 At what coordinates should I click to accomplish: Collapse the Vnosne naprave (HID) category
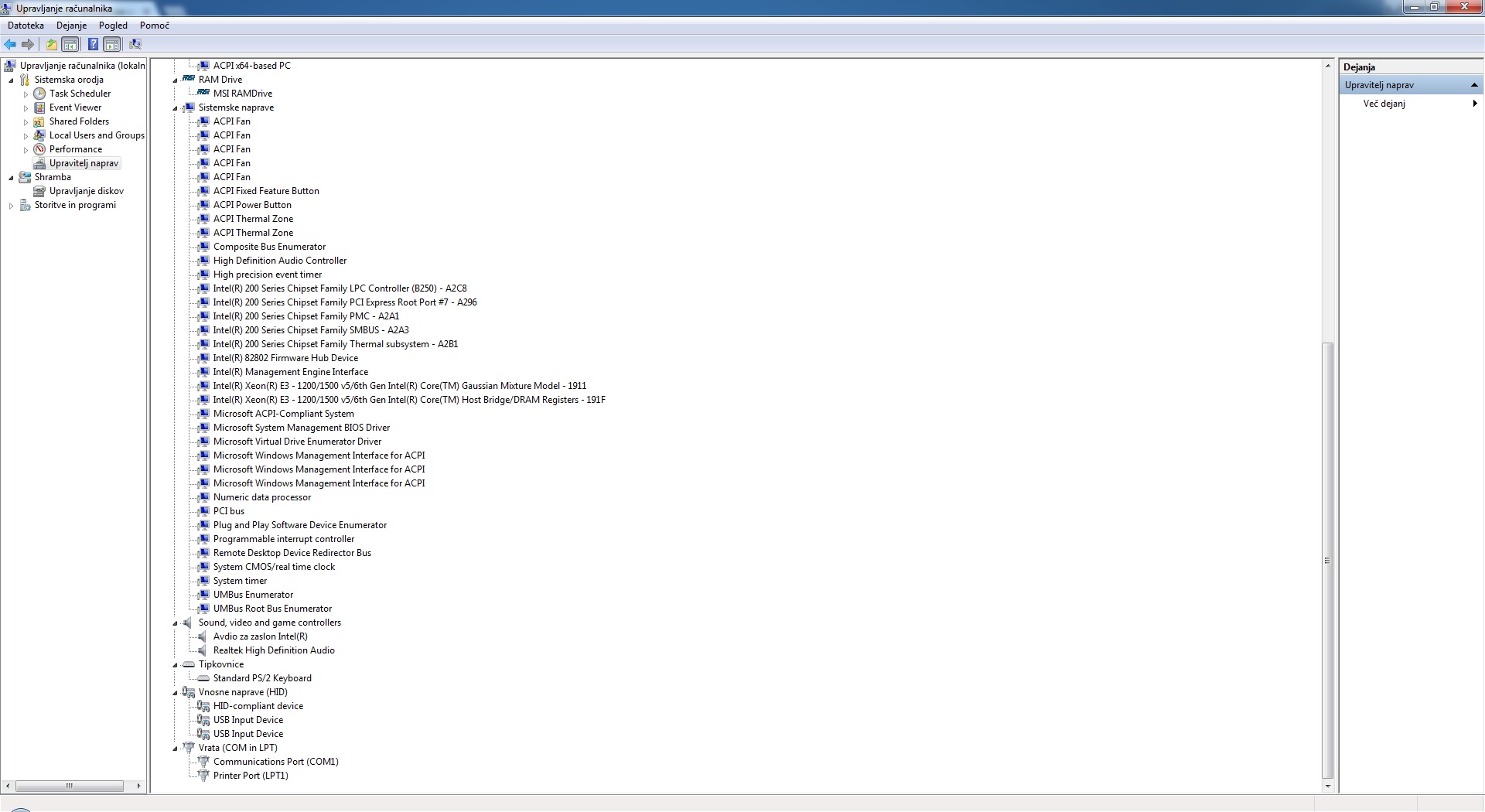[175, 693]
